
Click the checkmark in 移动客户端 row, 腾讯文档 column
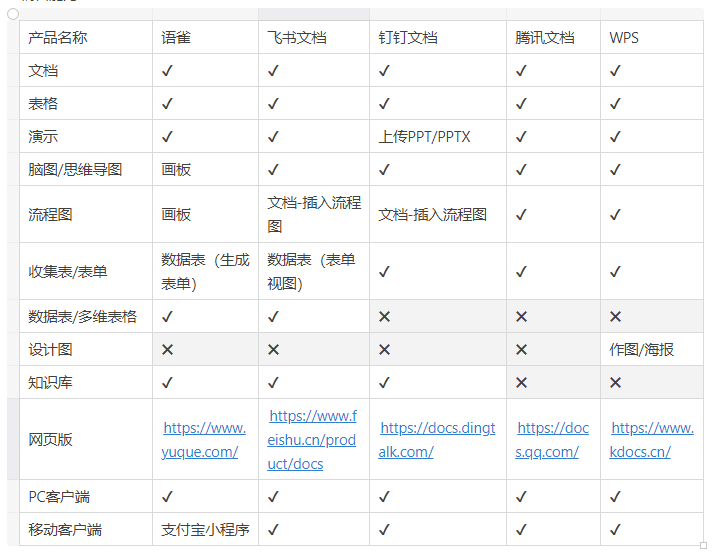(x=521, y=530)
